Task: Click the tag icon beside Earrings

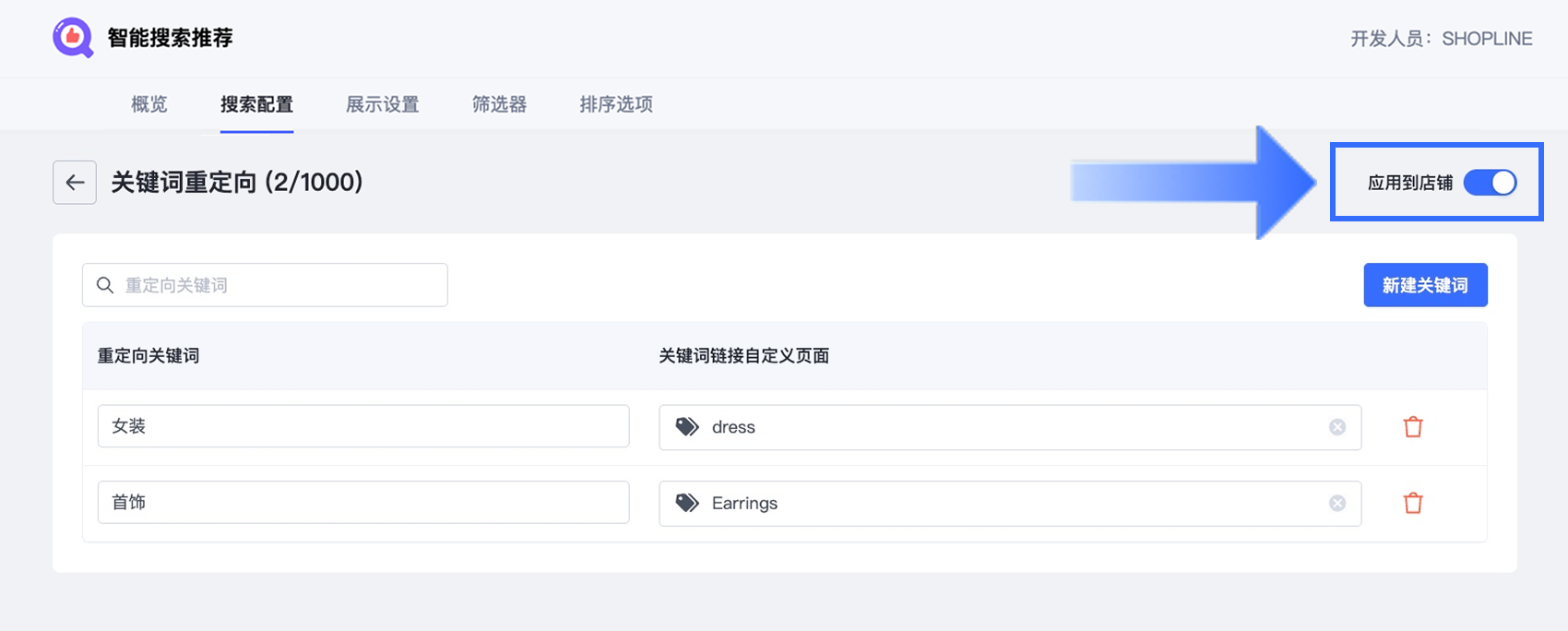Action: point(687,503)
